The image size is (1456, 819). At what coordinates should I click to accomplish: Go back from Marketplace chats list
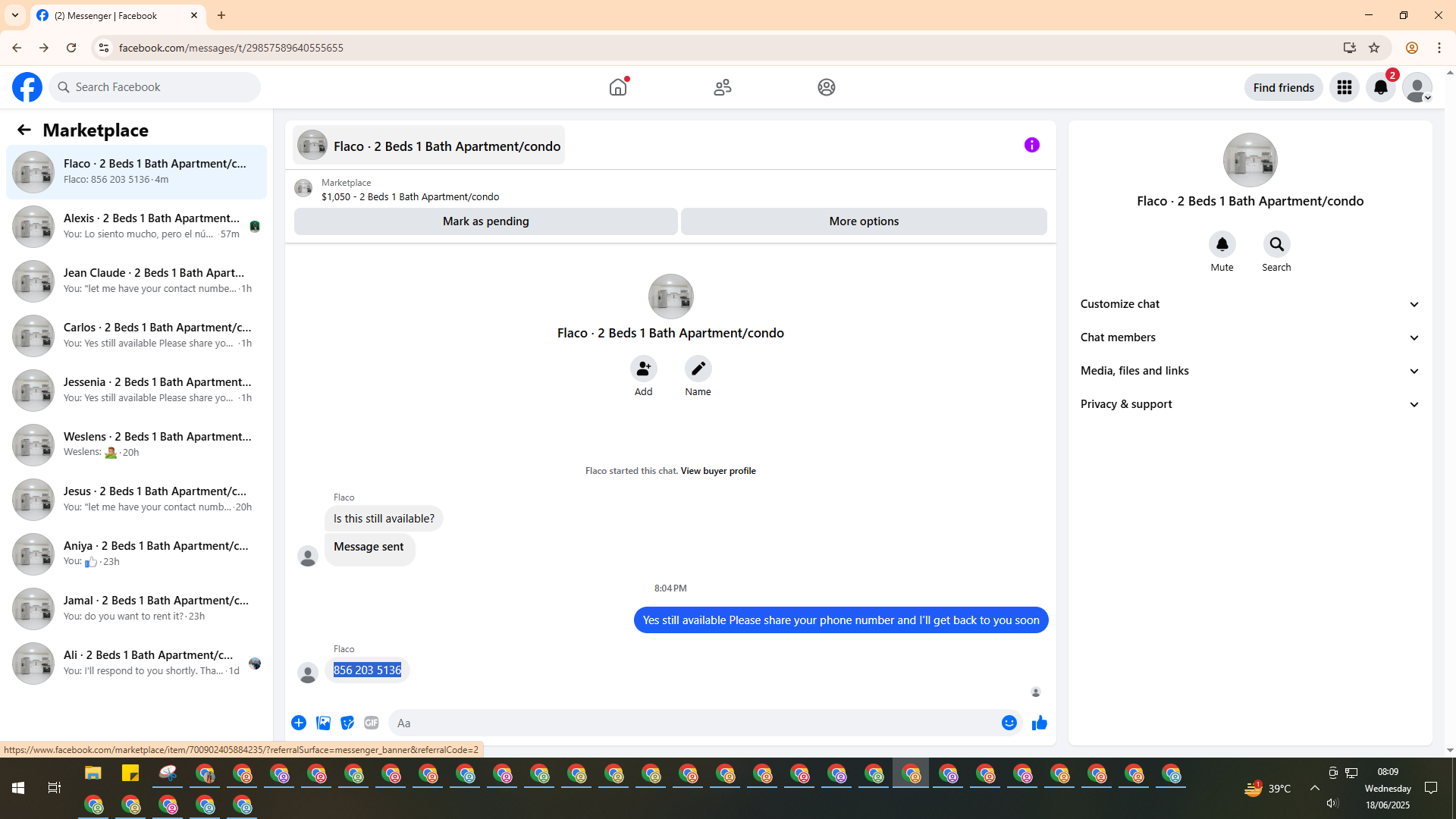point(24,130)
